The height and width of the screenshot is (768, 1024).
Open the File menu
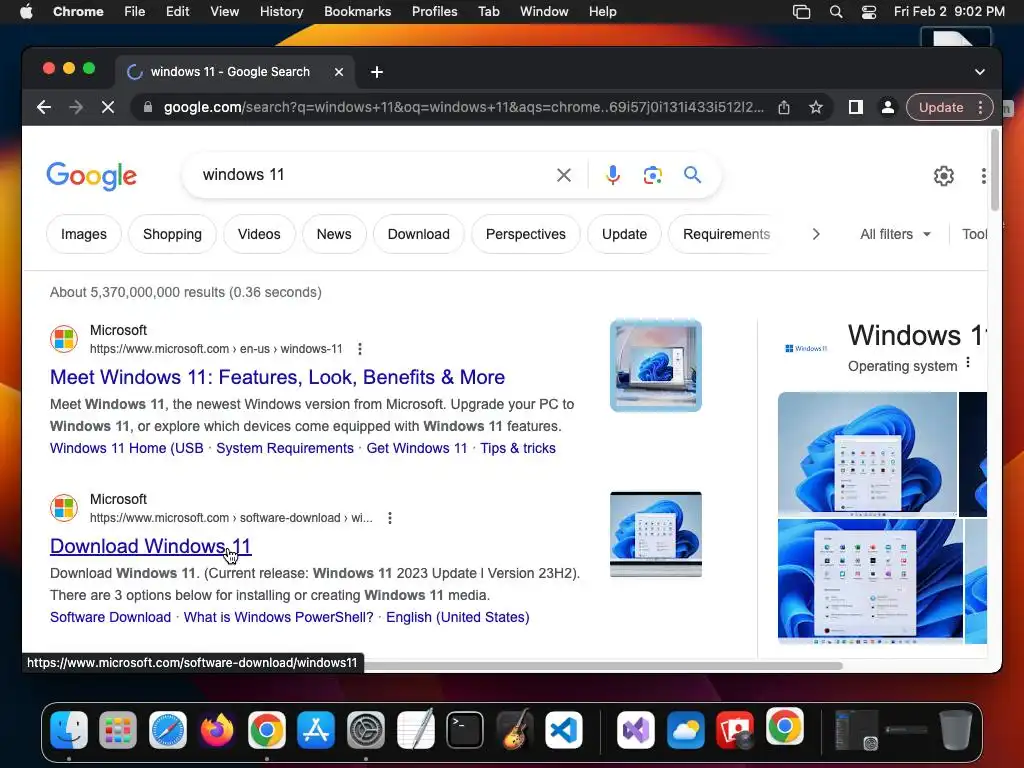point(135,12)
